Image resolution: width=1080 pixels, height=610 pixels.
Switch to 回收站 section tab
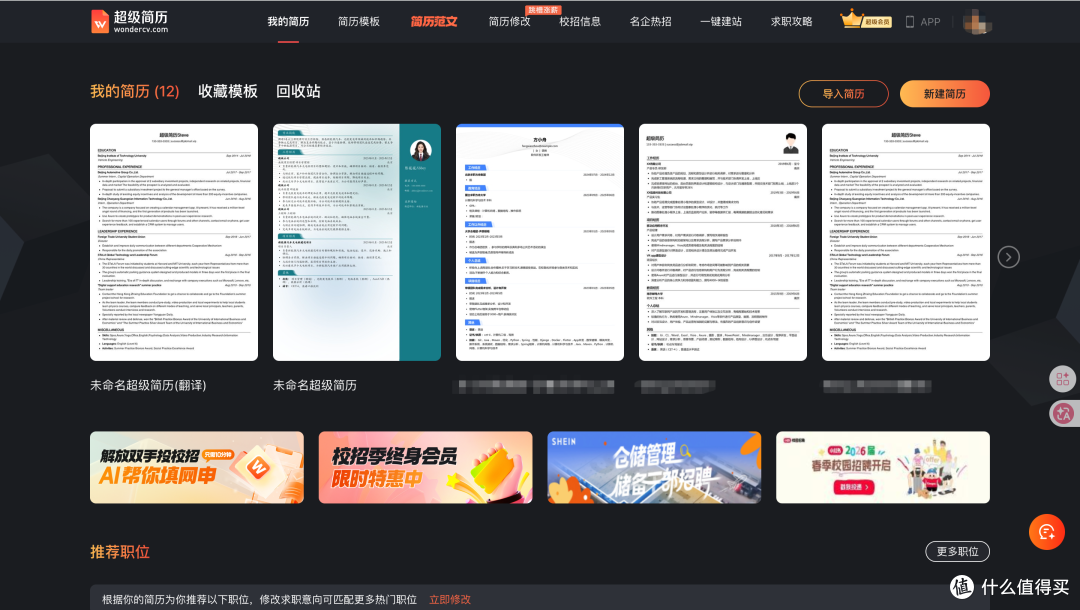pyautogui.click(x=298, y=92)
